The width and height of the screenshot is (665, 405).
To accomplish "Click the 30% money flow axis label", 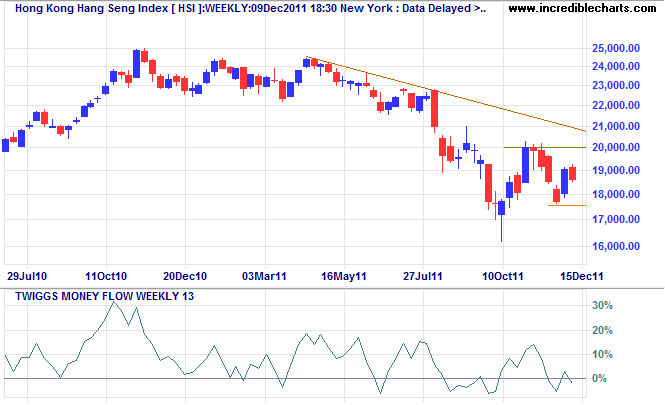I will coord(602,305).
